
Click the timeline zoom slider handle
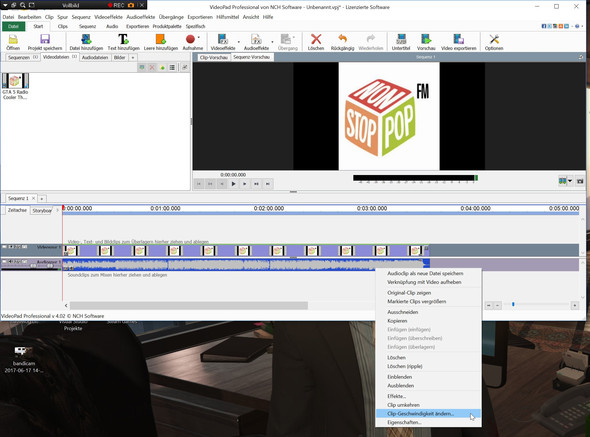[513, 304]
